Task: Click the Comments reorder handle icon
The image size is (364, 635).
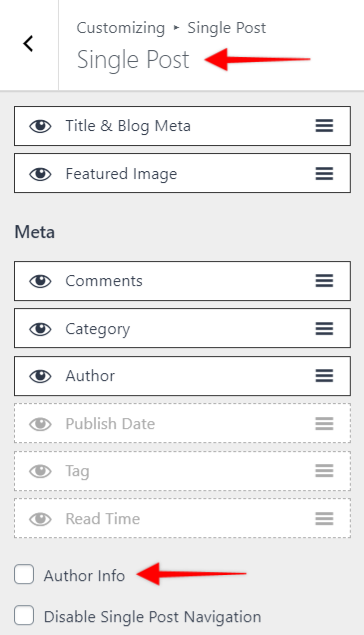Action: tap(324, 281)
